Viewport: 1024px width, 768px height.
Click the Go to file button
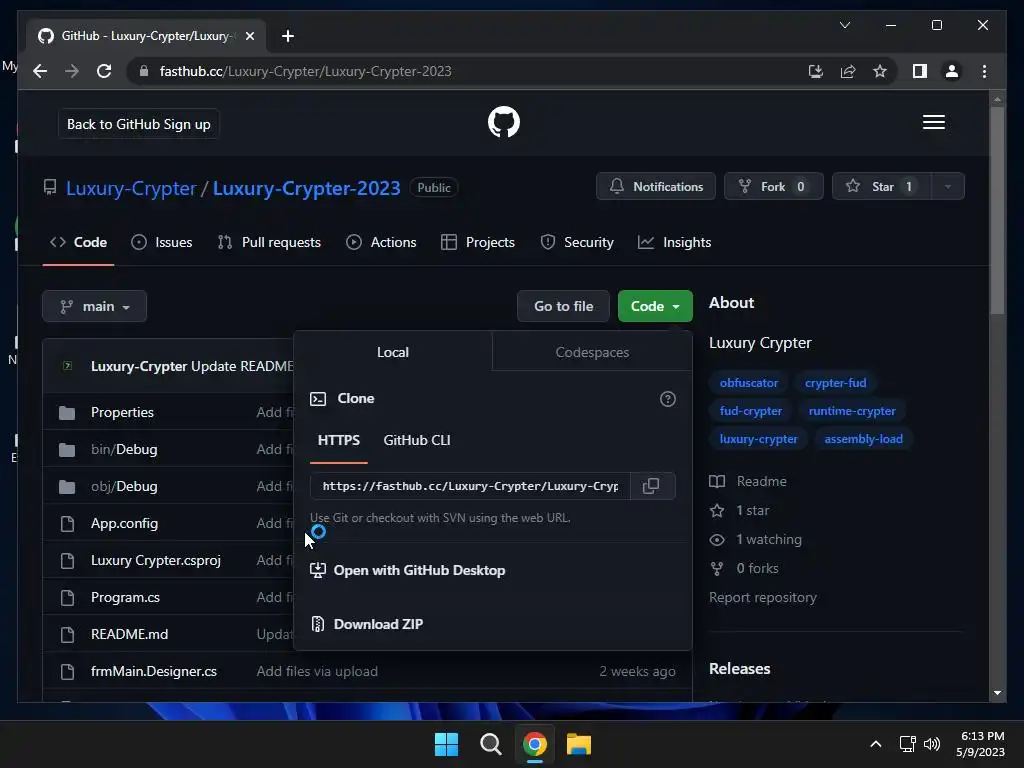(564, 306)
